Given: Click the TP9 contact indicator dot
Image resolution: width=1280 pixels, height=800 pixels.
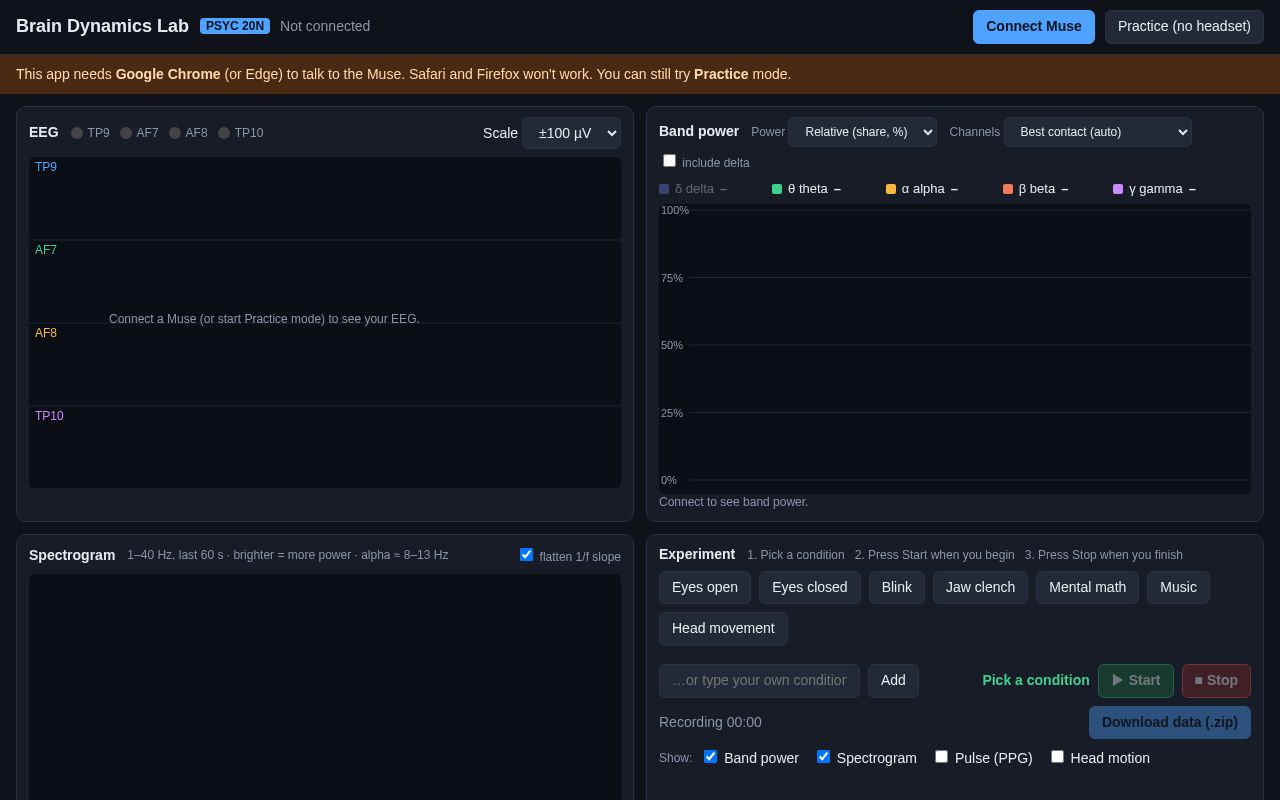Looking at the screenshot, I should coord(77,133).
